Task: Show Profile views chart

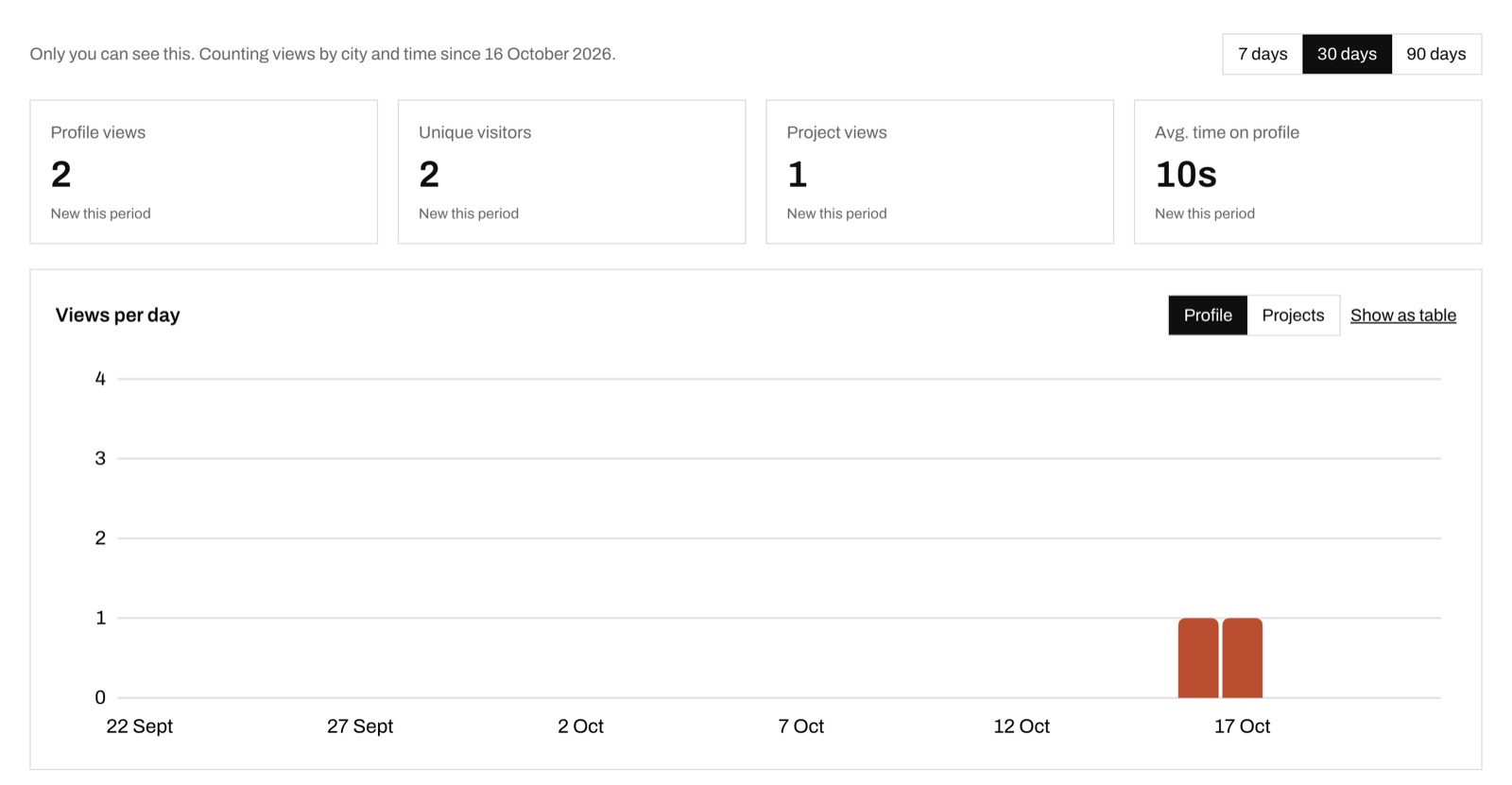Action: tap(1208, 316)
